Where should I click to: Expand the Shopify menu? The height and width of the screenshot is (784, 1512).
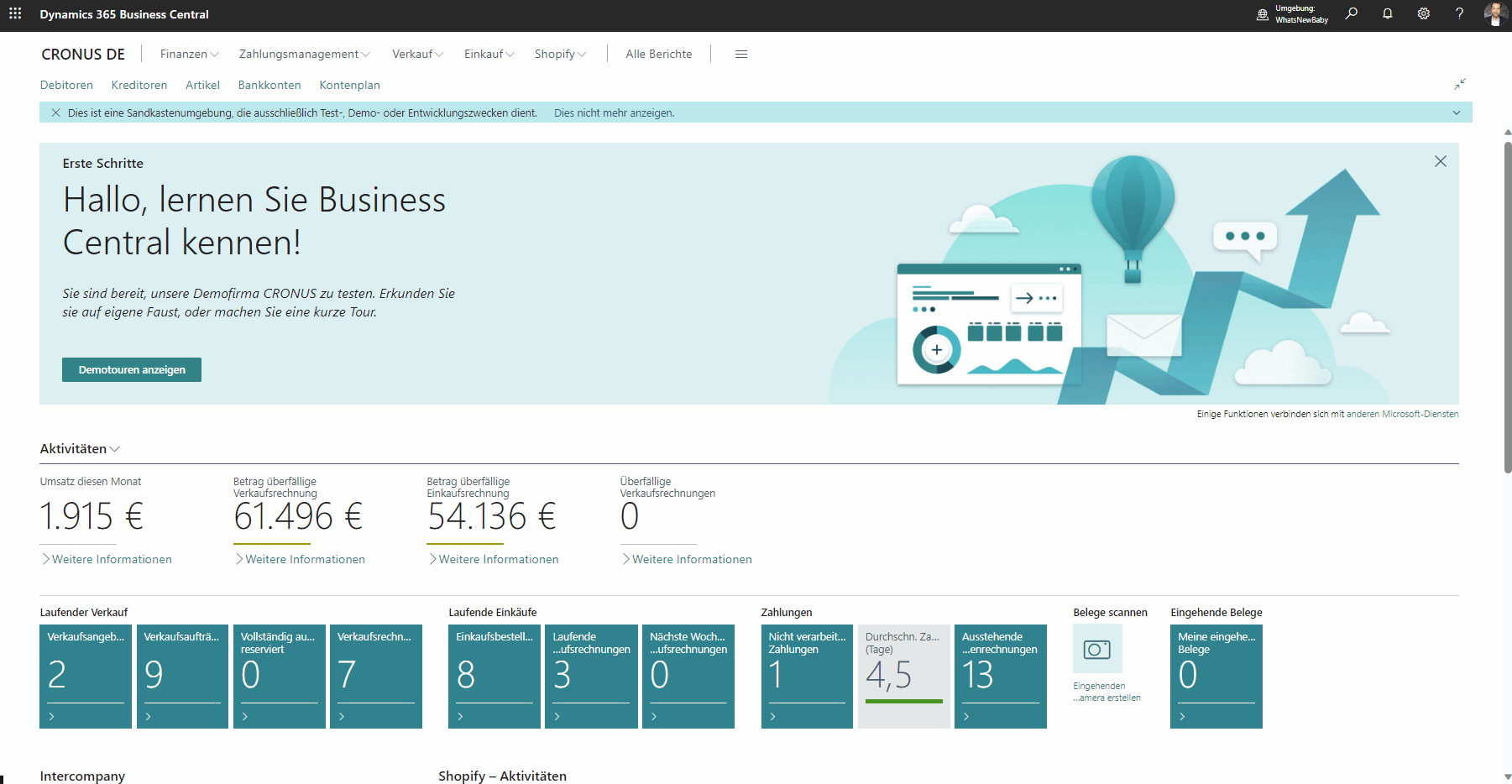tap(561, 54)
